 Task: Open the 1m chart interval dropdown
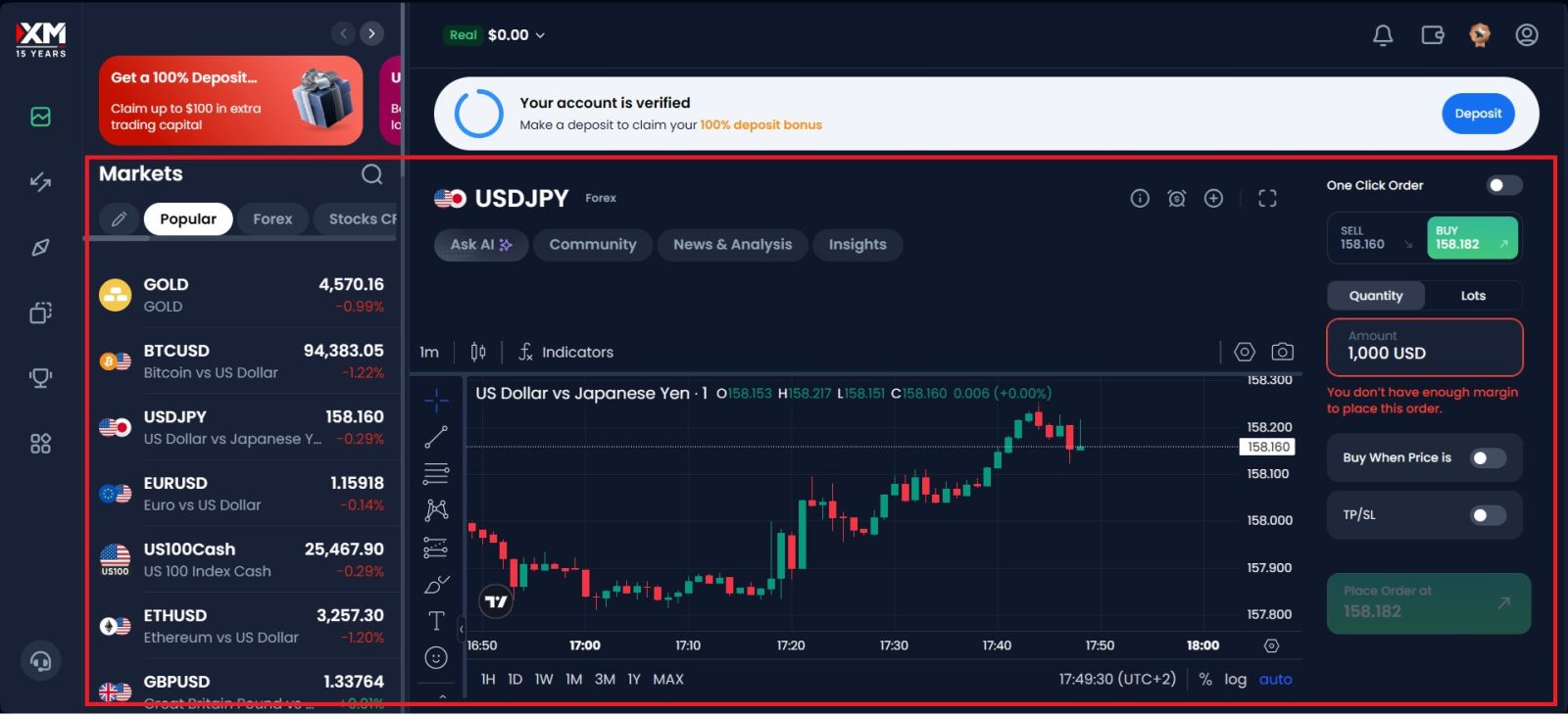(429, 353)
